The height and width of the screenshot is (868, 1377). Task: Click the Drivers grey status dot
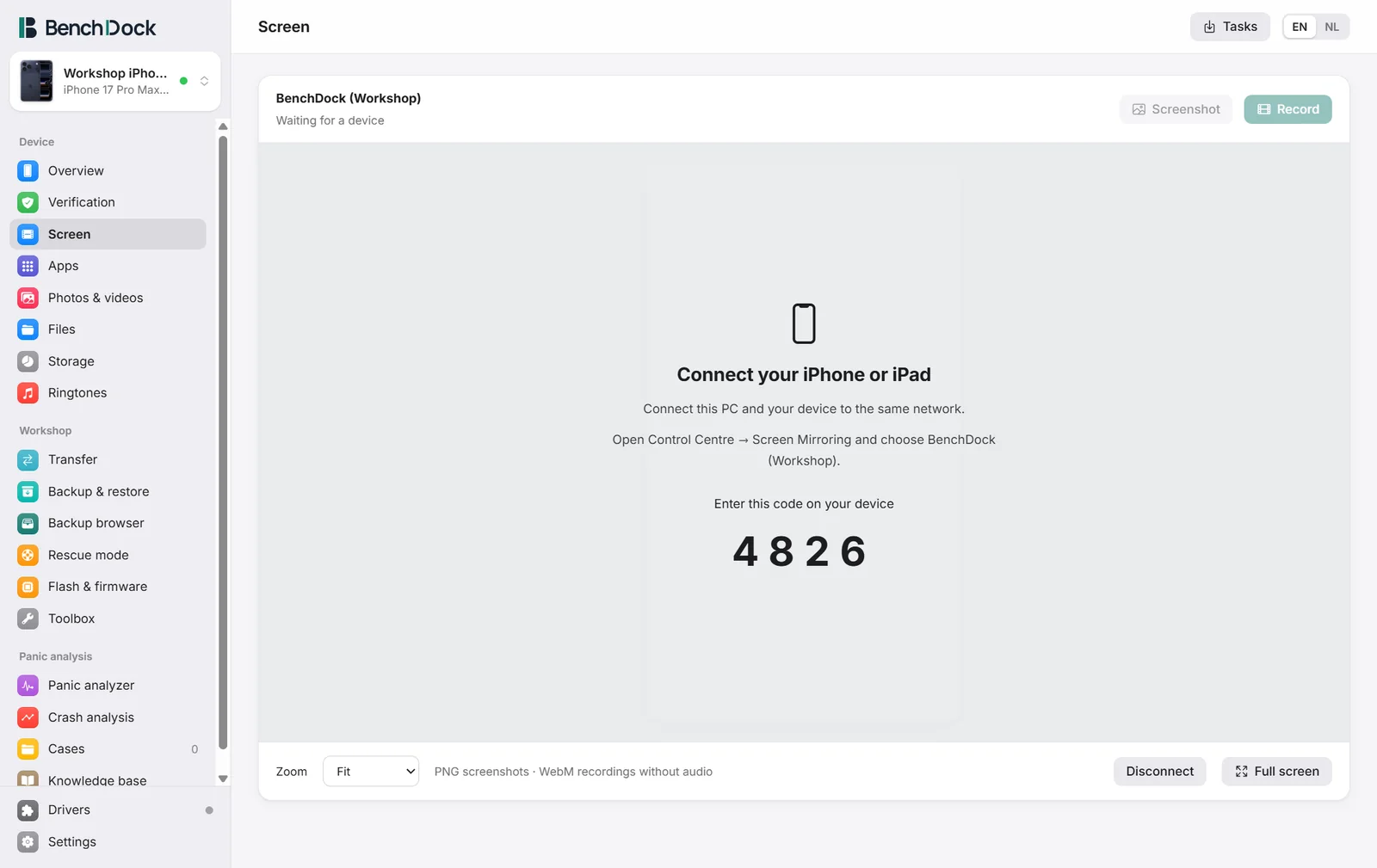click(209, 810)
